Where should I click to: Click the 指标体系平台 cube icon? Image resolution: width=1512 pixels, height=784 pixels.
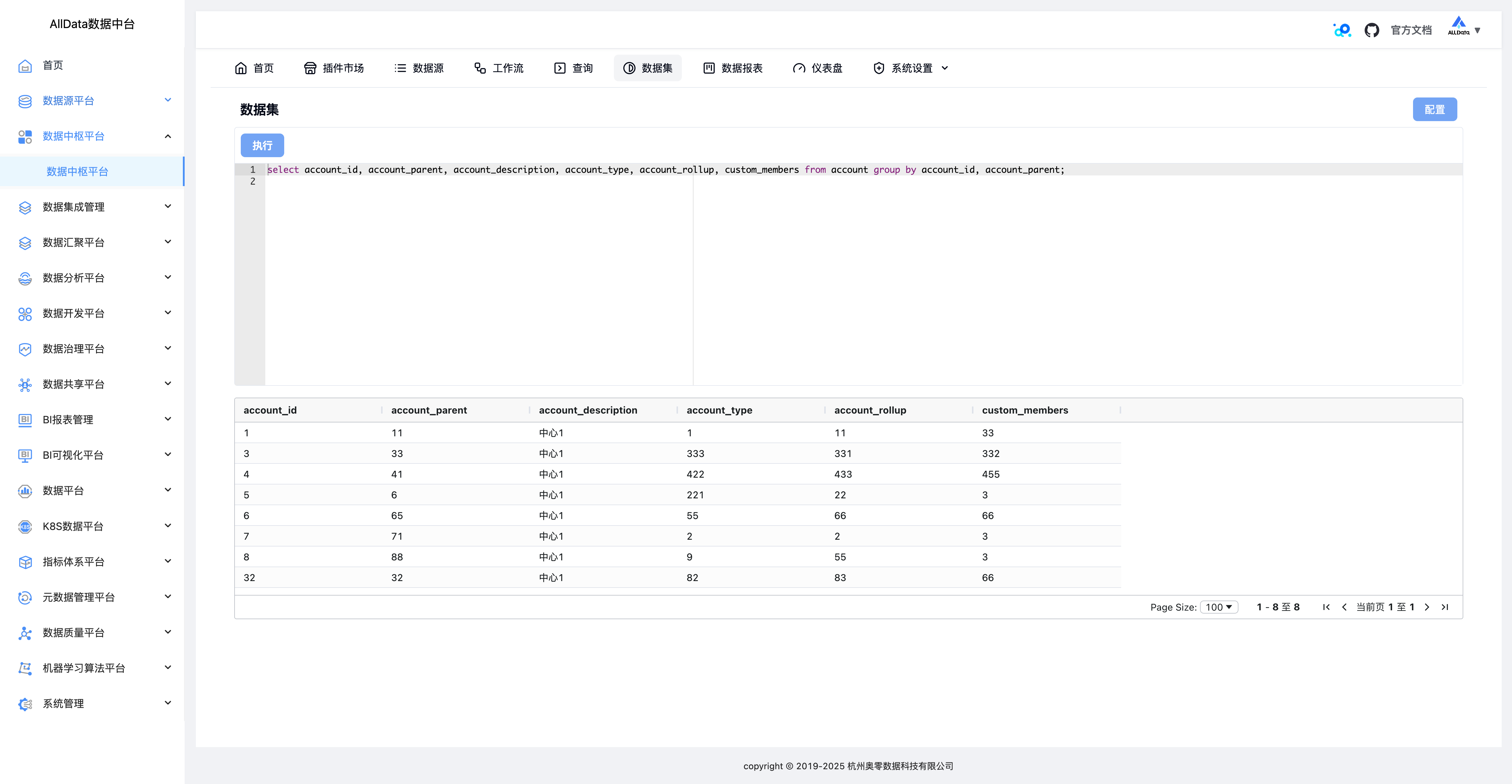tap(25, 562)
